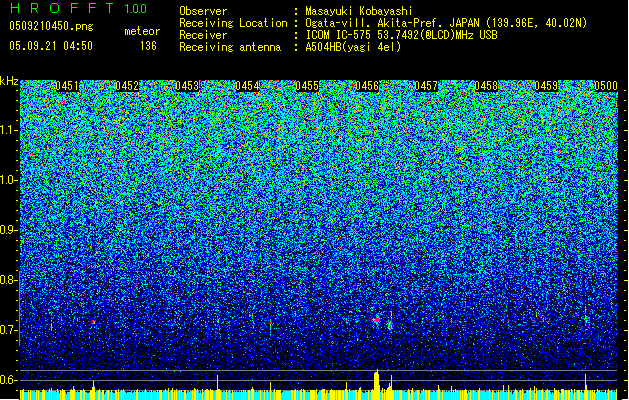The image size is (629, 400).
Task: Click the Receiver label
Action: (203, 35)
